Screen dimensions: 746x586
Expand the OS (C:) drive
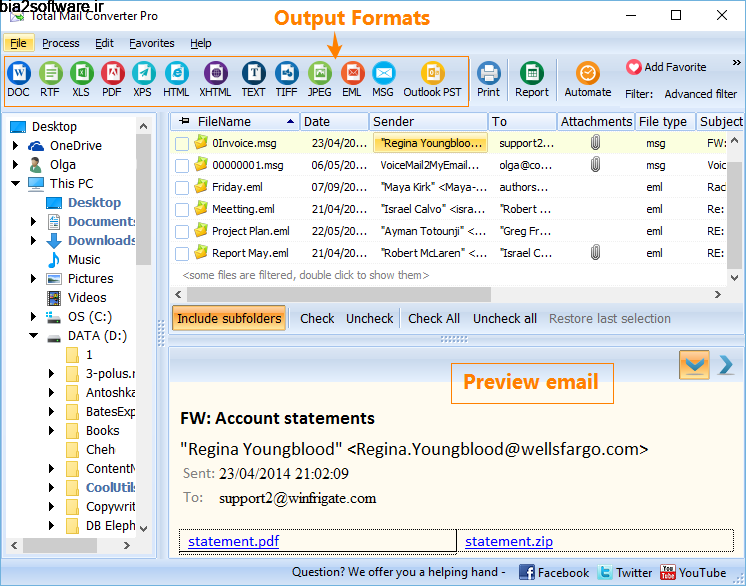(33, 316)
